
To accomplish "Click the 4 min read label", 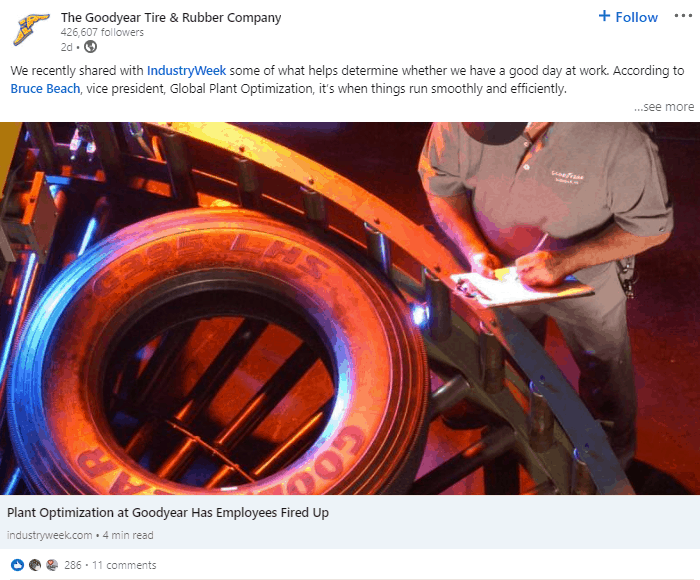I will pos(128,535).
